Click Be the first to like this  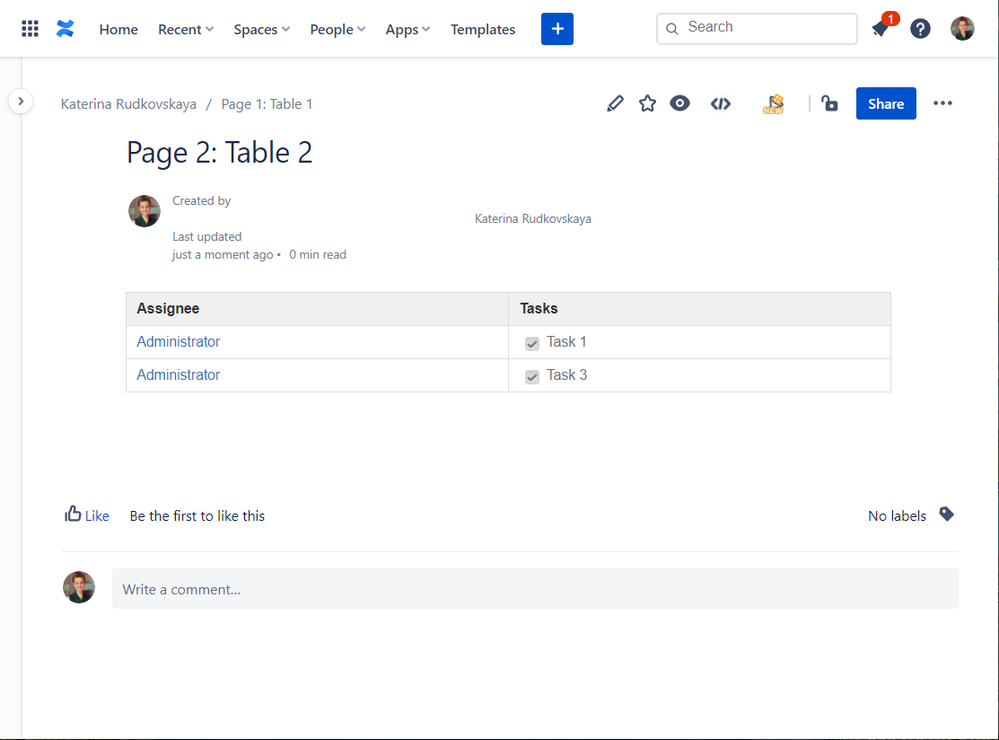coord(198,516)
